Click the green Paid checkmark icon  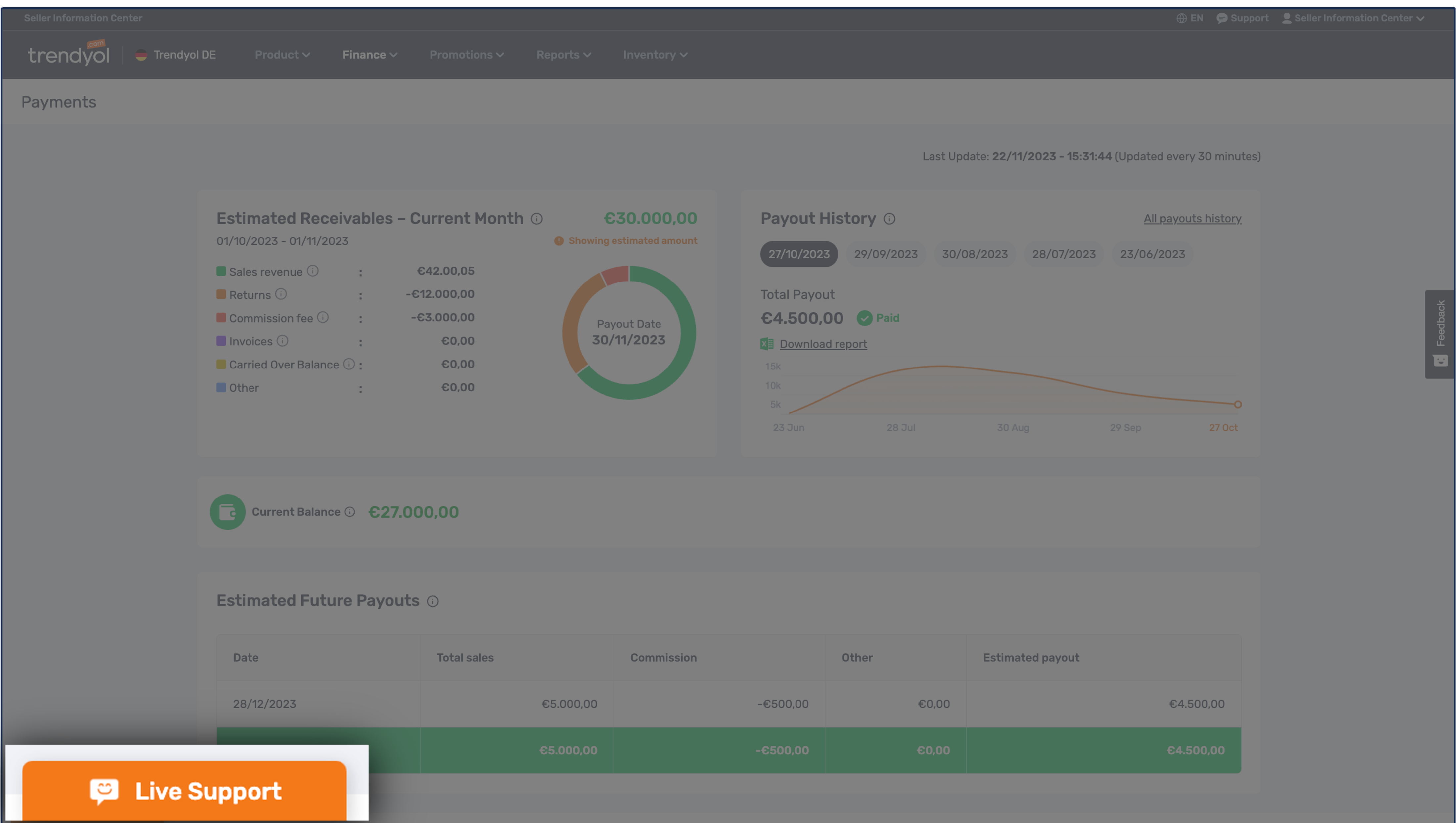click(x=865, y=318)
